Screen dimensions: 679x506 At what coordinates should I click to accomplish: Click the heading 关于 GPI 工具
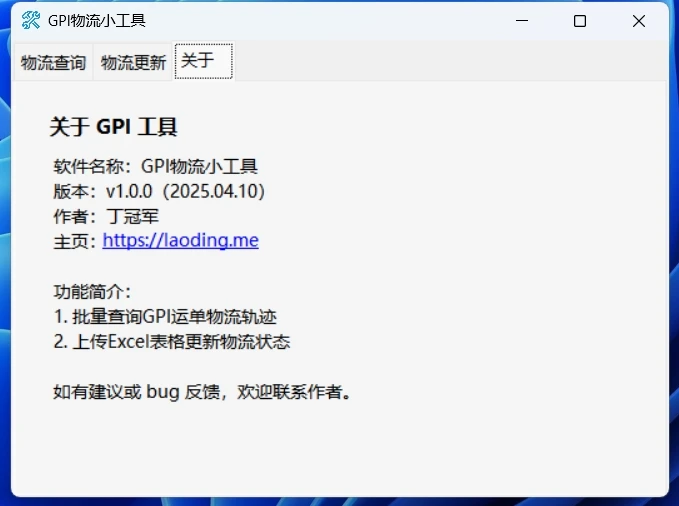point(113,127)
